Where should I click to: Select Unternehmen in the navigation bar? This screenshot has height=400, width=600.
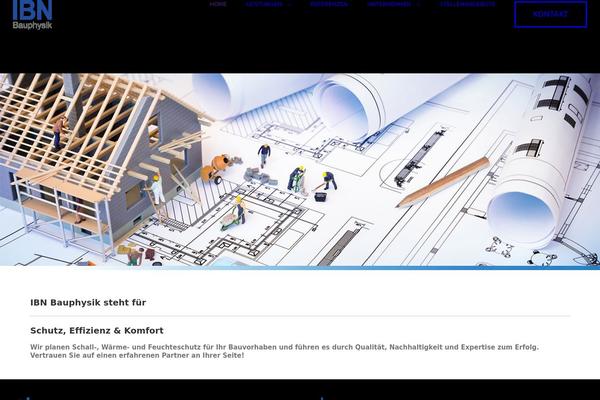click(x=388, y=4)
